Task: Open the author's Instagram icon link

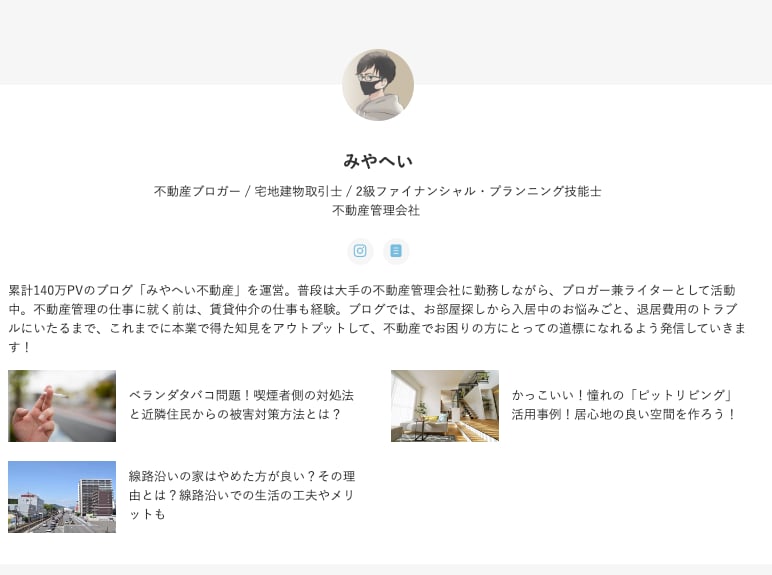Action: [360, 251]
